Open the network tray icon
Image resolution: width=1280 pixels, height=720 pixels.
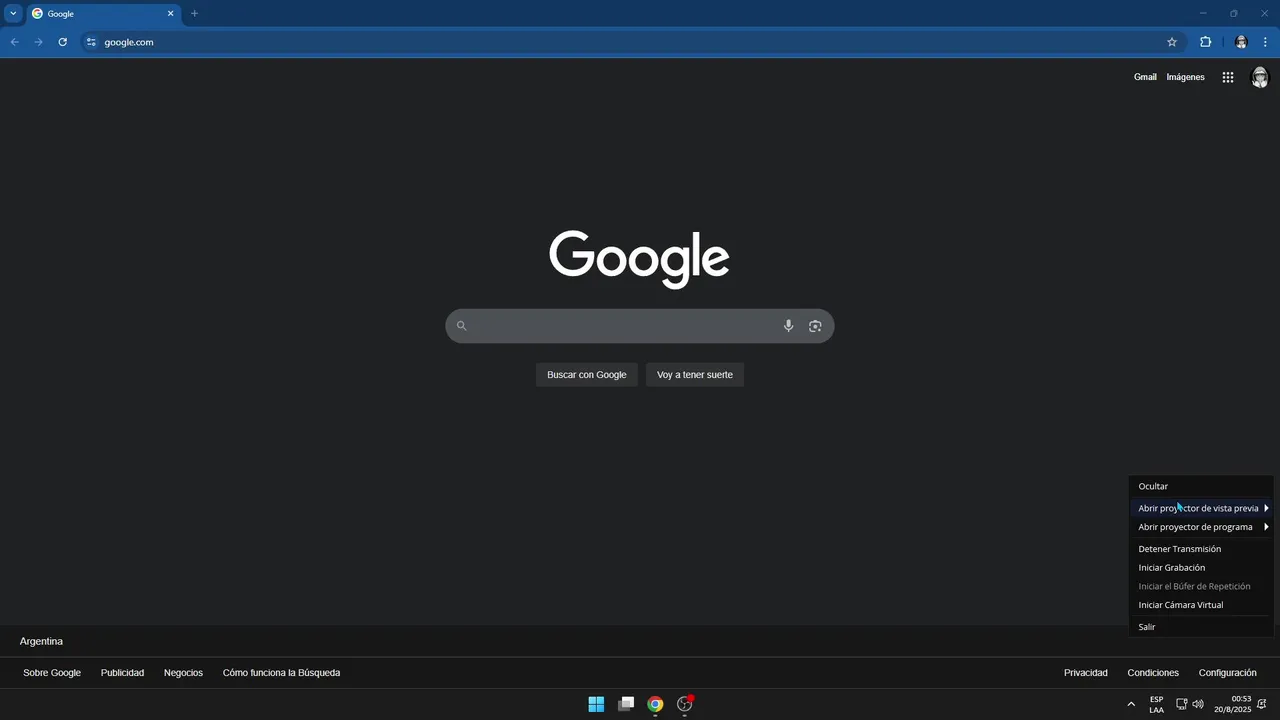(x=1181, y=704)
